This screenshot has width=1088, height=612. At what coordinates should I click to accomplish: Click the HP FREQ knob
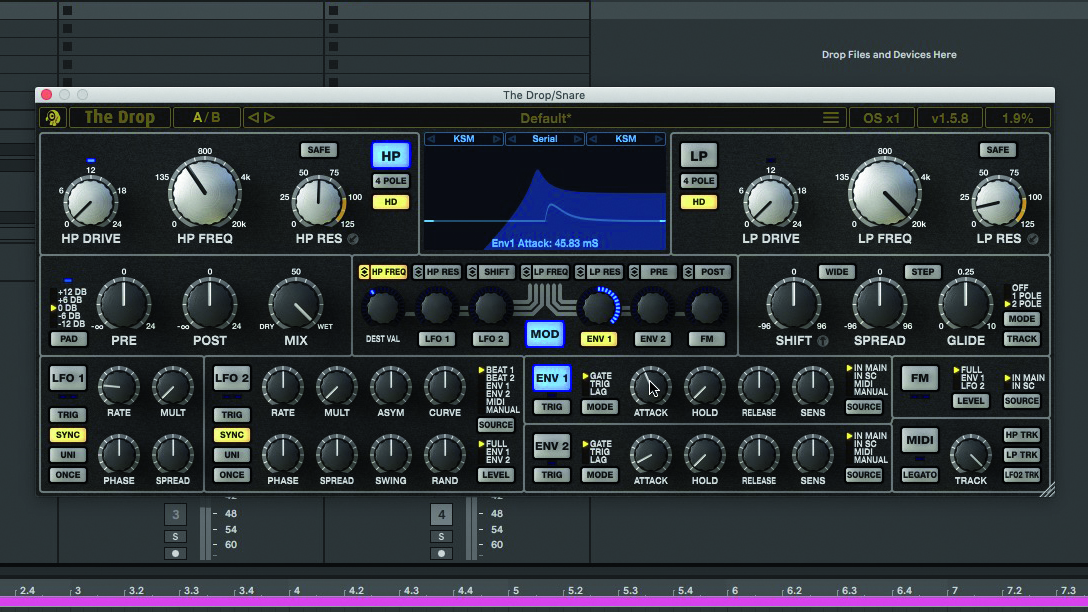point(205,193)
